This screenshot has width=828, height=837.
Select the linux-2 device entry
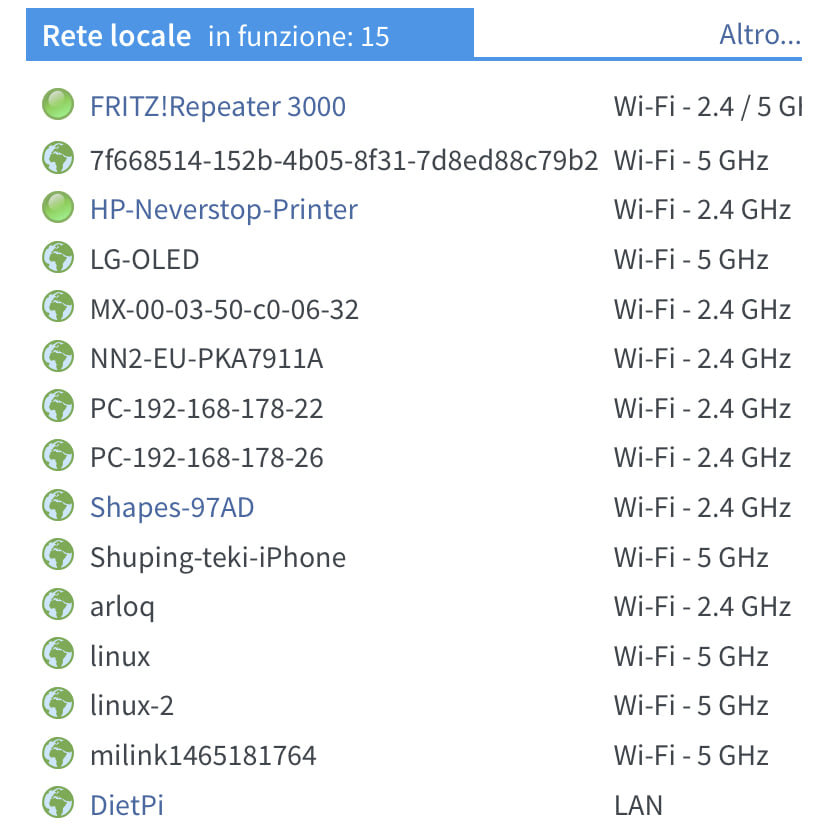[132, 705]
